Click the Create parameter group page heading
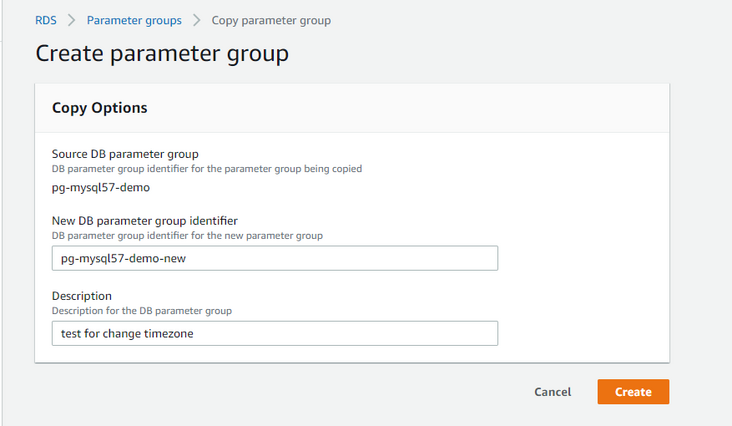Viewport: 732px width, 426px height. 162,54
